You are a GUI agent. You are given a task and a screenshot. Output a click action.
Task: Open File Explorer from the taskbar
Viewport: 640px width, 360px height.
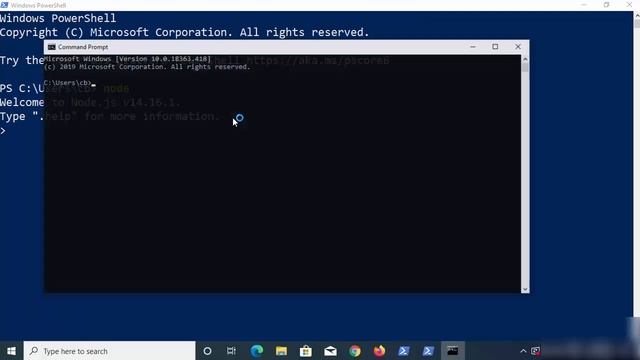[x=281, y=351]
